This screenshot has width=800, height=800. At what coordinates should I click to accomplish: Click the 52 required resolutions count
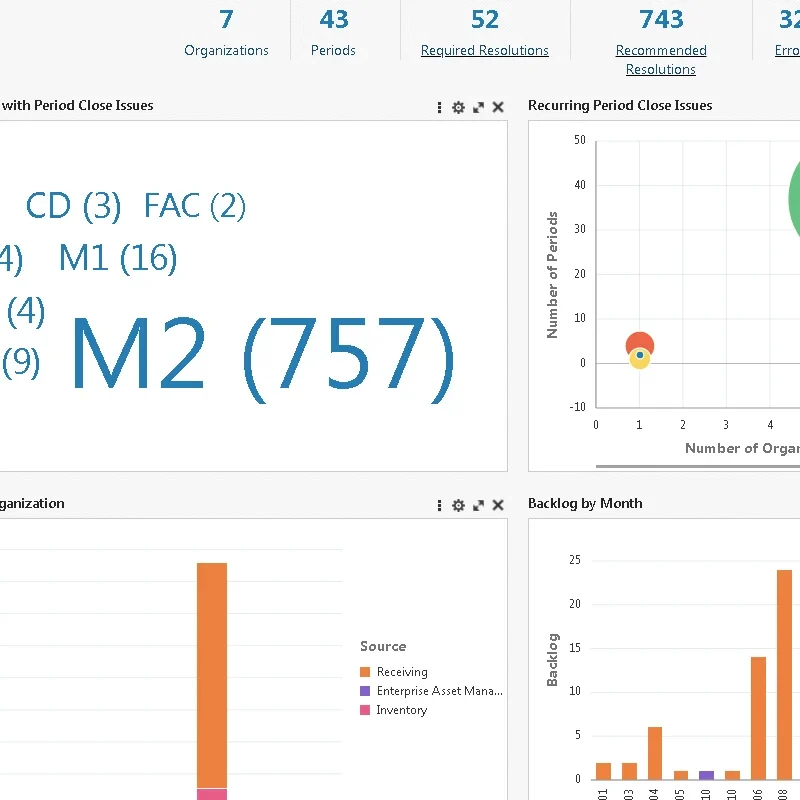tap(485, 19)
